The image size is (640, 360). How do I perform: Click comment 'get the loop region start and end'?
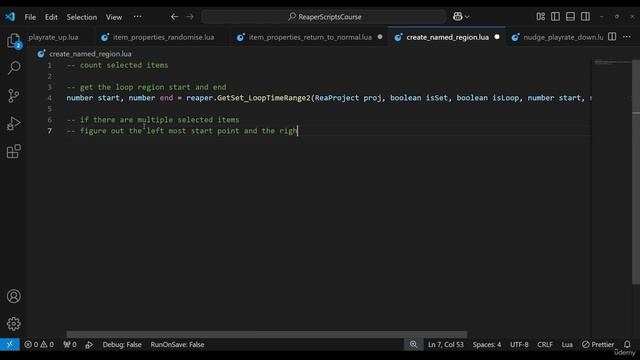(x=153, y=87)
